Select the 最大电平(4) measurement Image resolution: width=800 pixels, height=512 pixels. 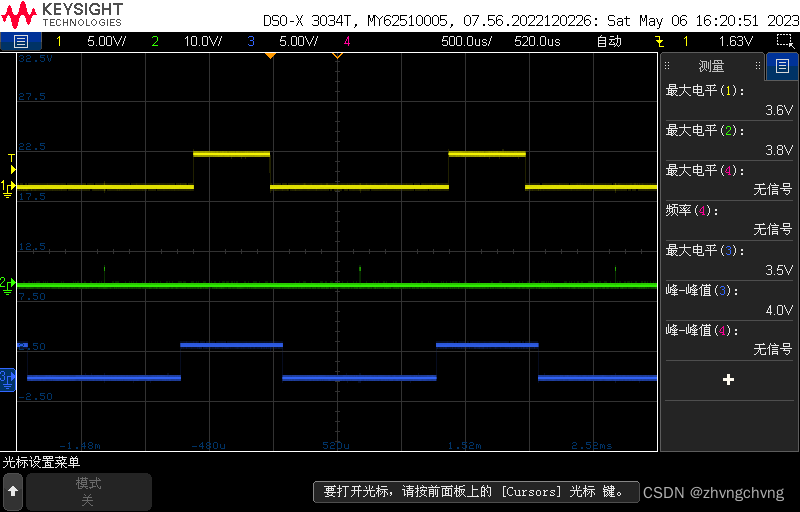click(x=730, y=180)
